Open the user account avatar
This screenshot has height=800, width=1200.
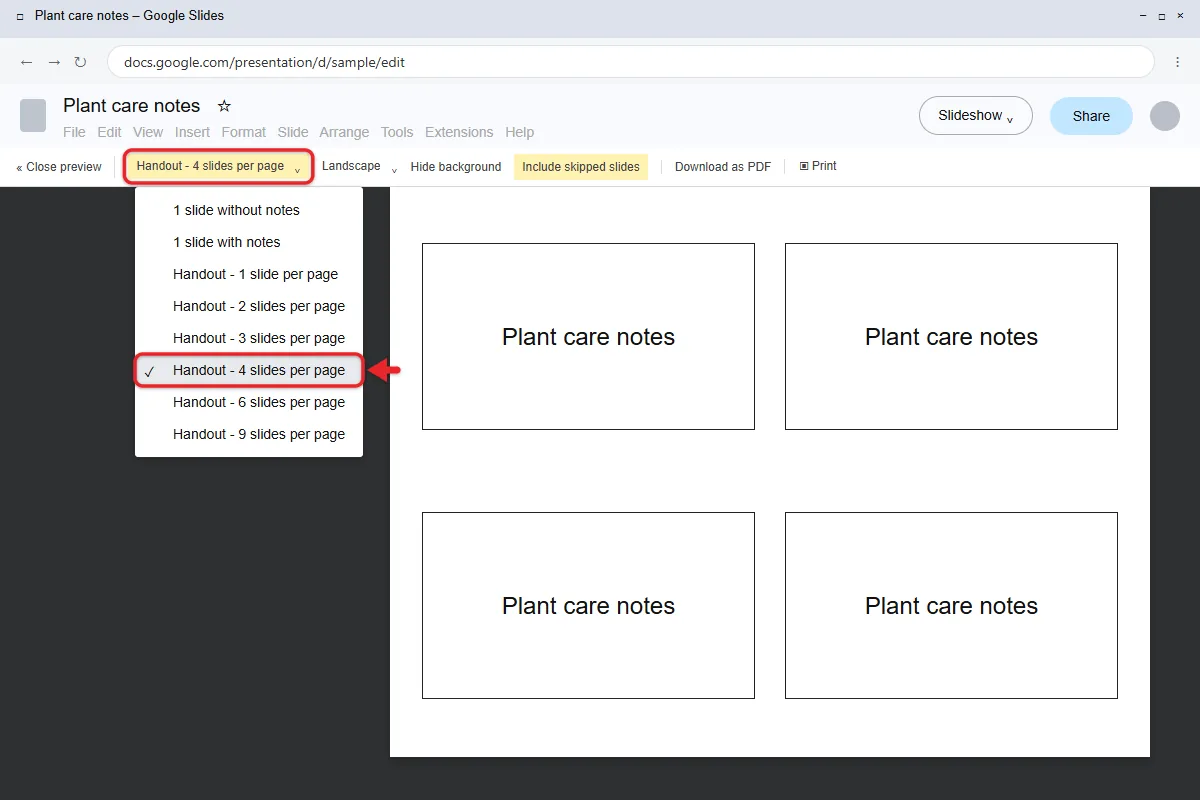[x=1165, y=116]
